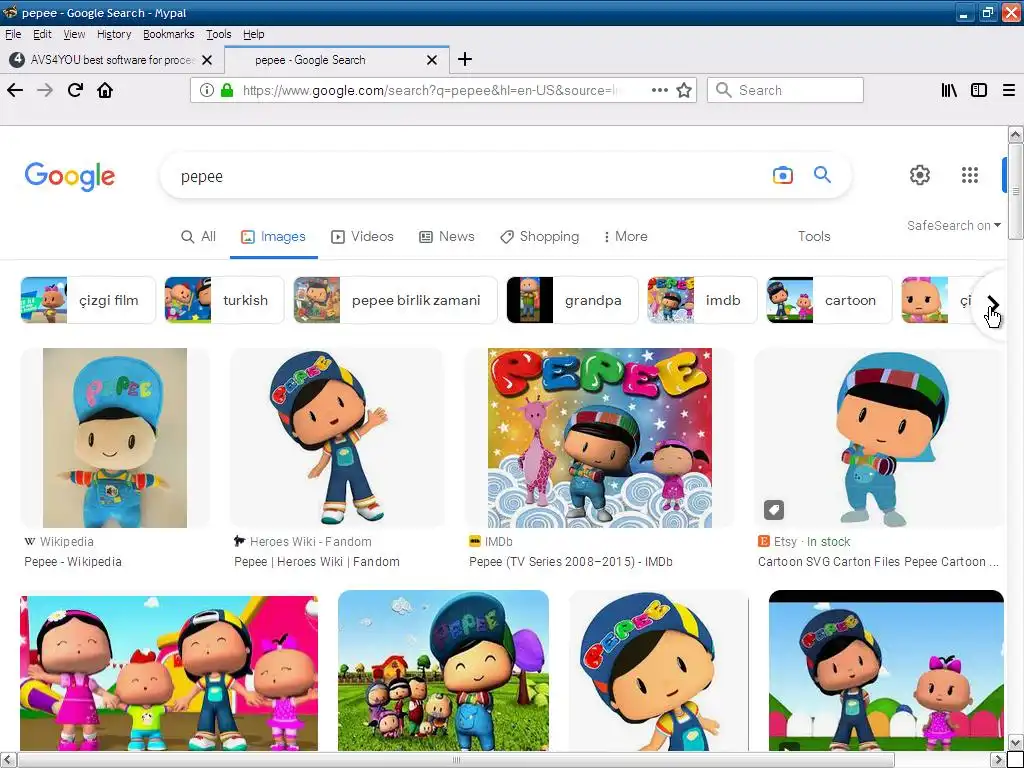Filter by the cartoon chip

pos(829,300)
